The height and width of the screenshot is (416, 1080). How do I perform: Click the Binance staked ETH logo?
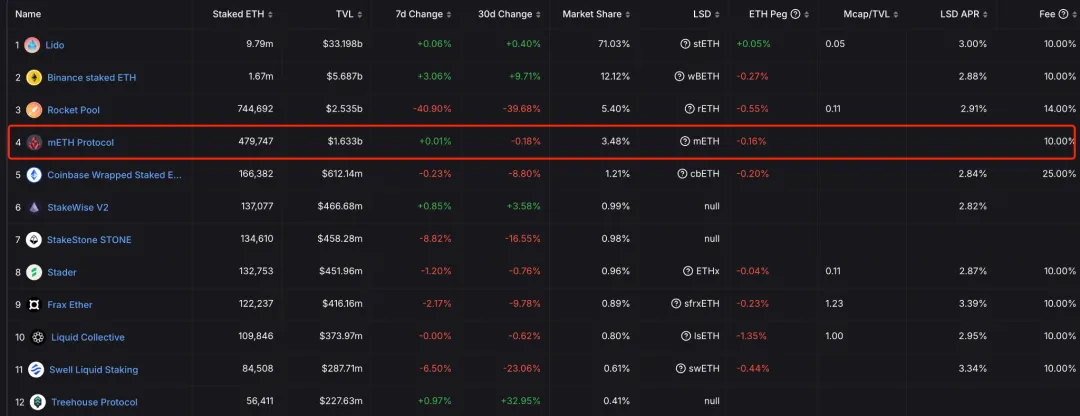(33, 77)
